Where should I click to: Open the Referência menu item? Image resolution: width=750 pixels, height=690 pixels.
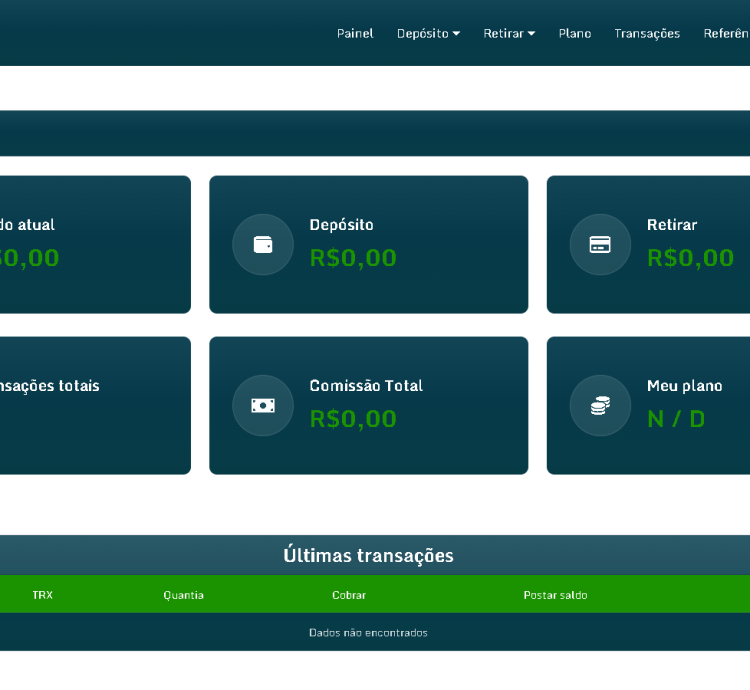[x=727, y=33]
